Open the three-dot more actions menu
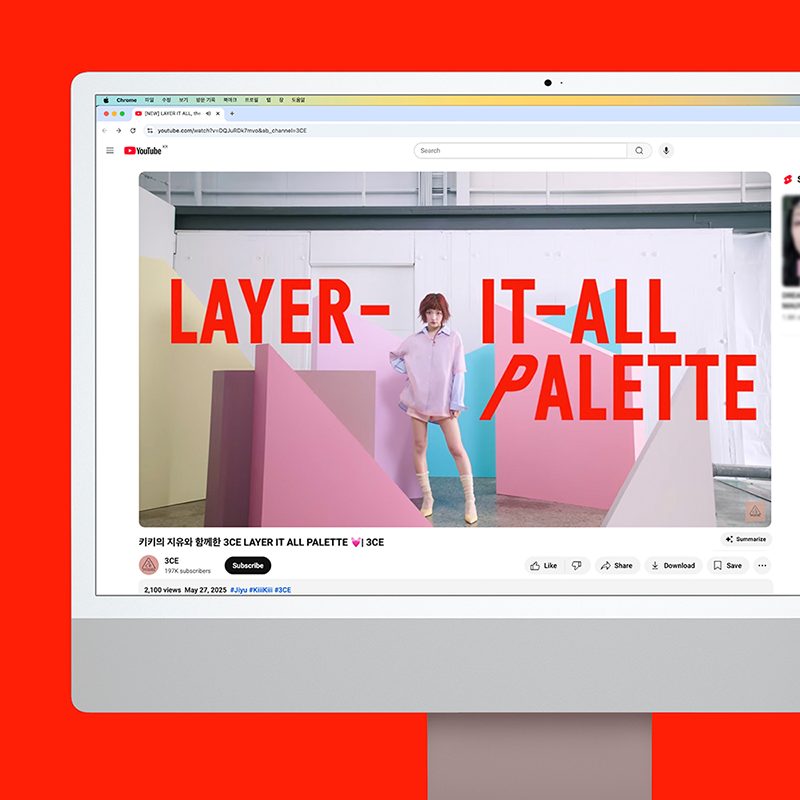 [762, 565]
